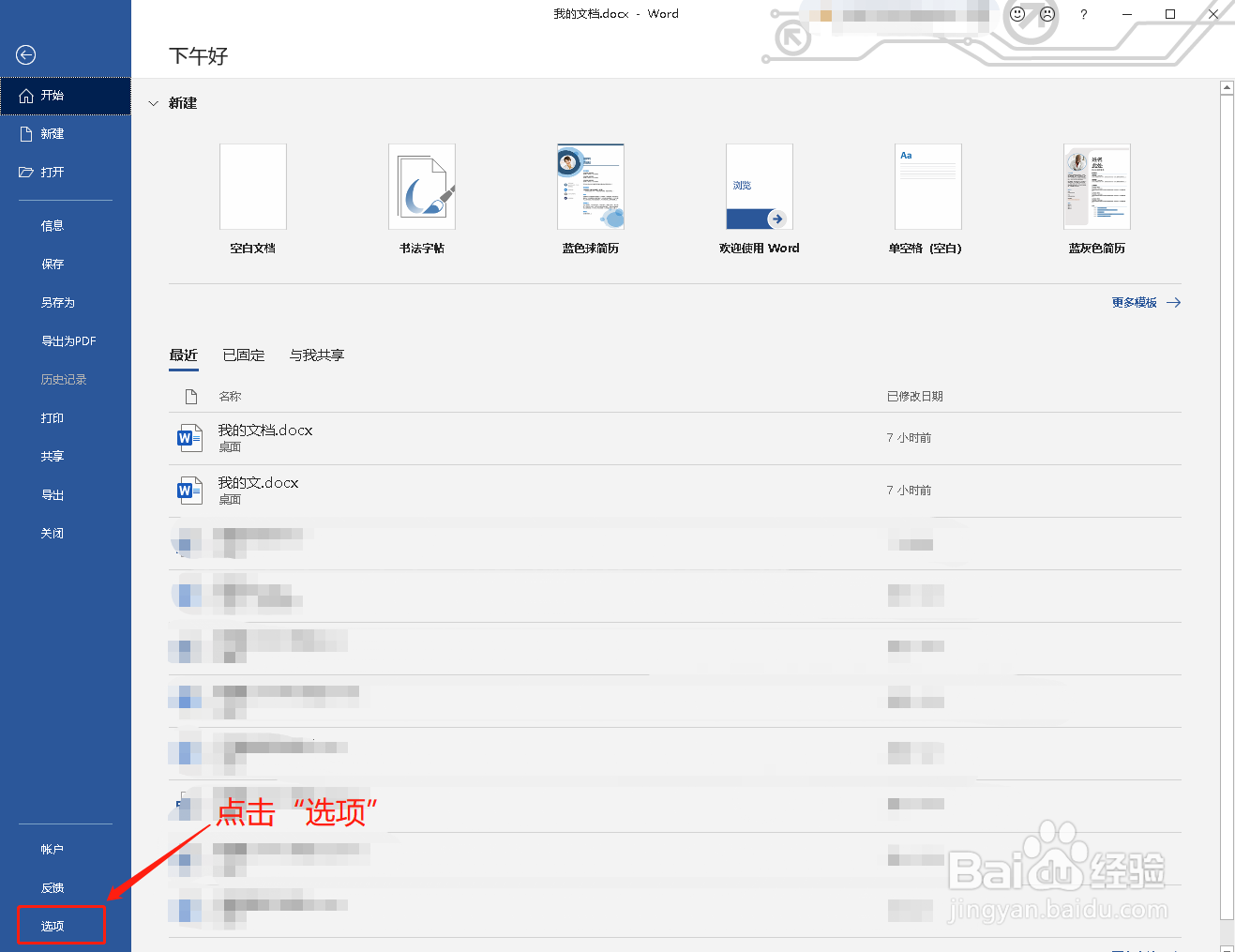
Task: Open help with the question mark icon
Action: [x=1084, y=14]
